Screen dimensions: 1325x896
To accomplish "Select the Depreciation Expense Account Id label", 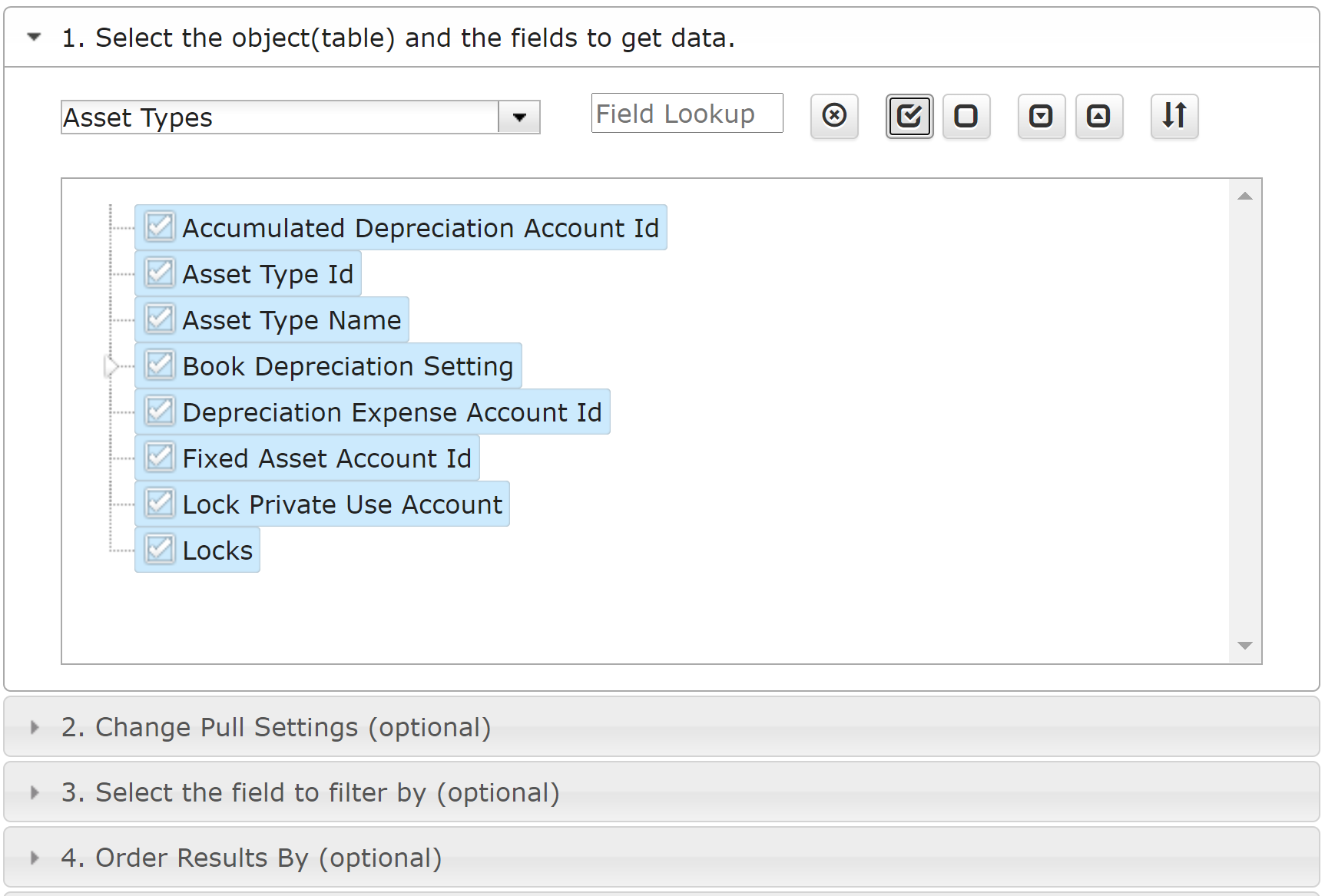I will pyautogui.click(x=392, y=412).
